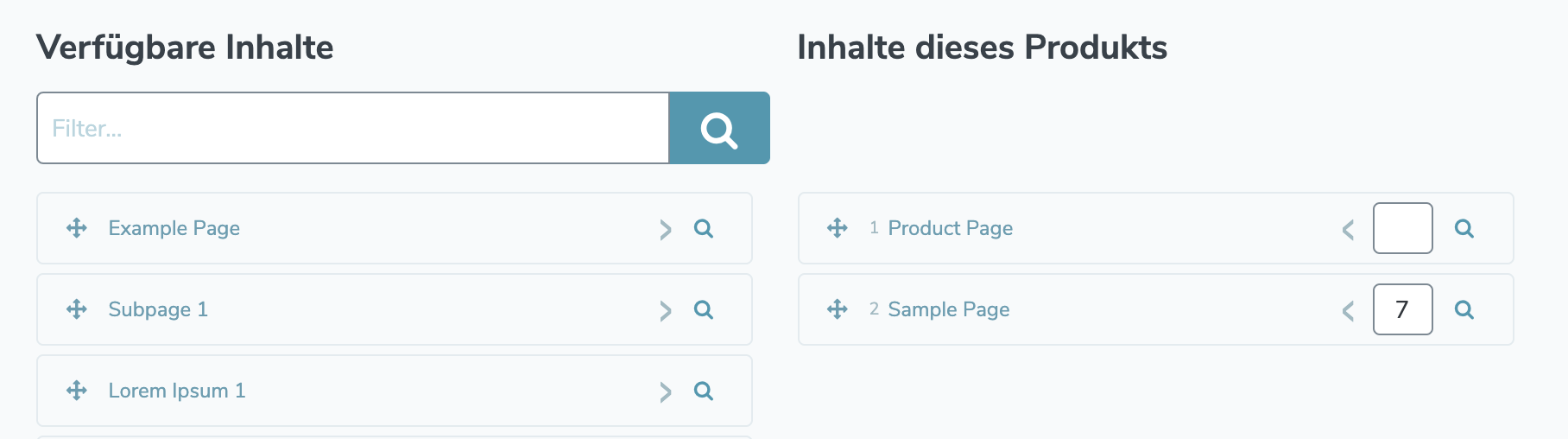Image resolution: width=1568 pixels, height=439 pixels.
Task: Grab the move handle for Subpage 1
Action: 77,309
